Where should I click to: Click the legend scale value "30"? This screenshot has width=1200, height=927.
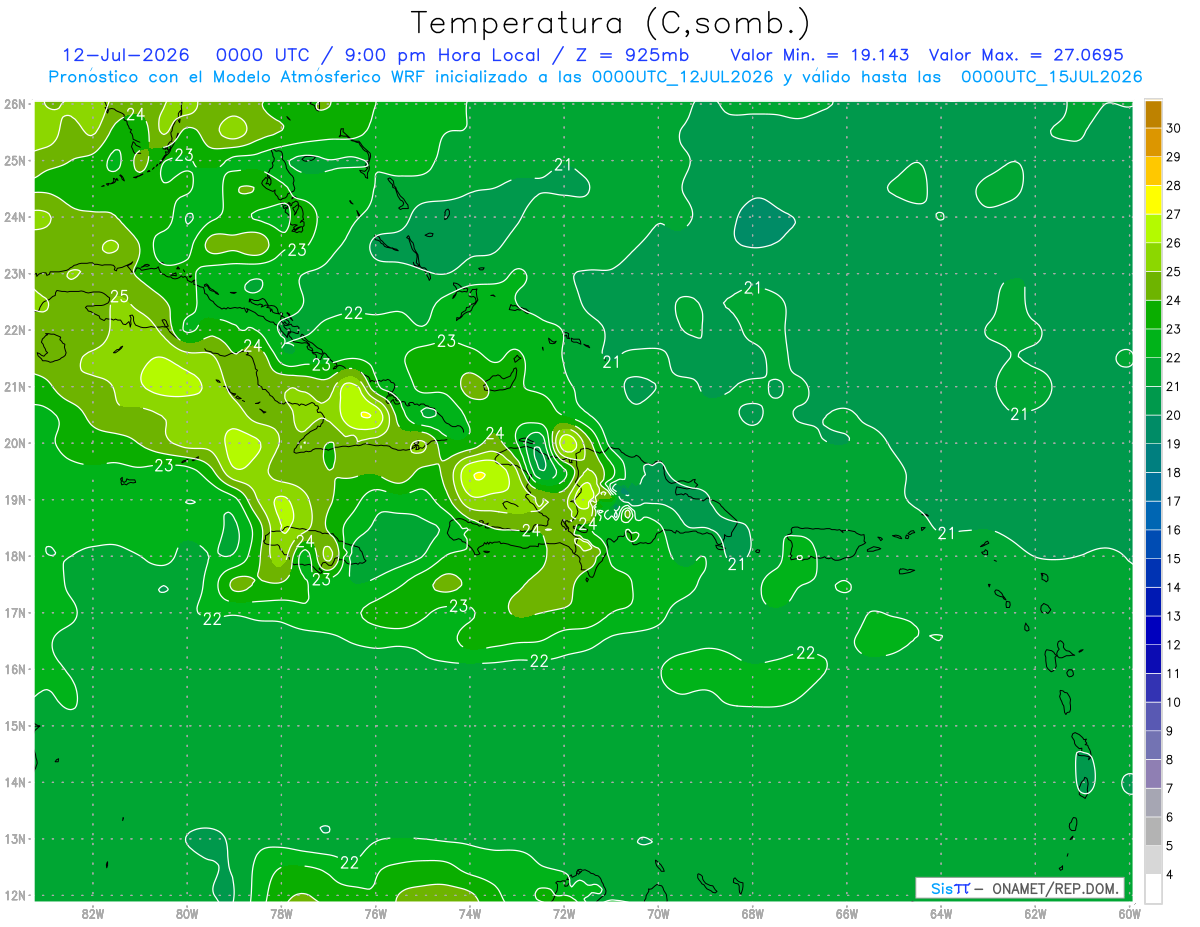coord(1174,128)
